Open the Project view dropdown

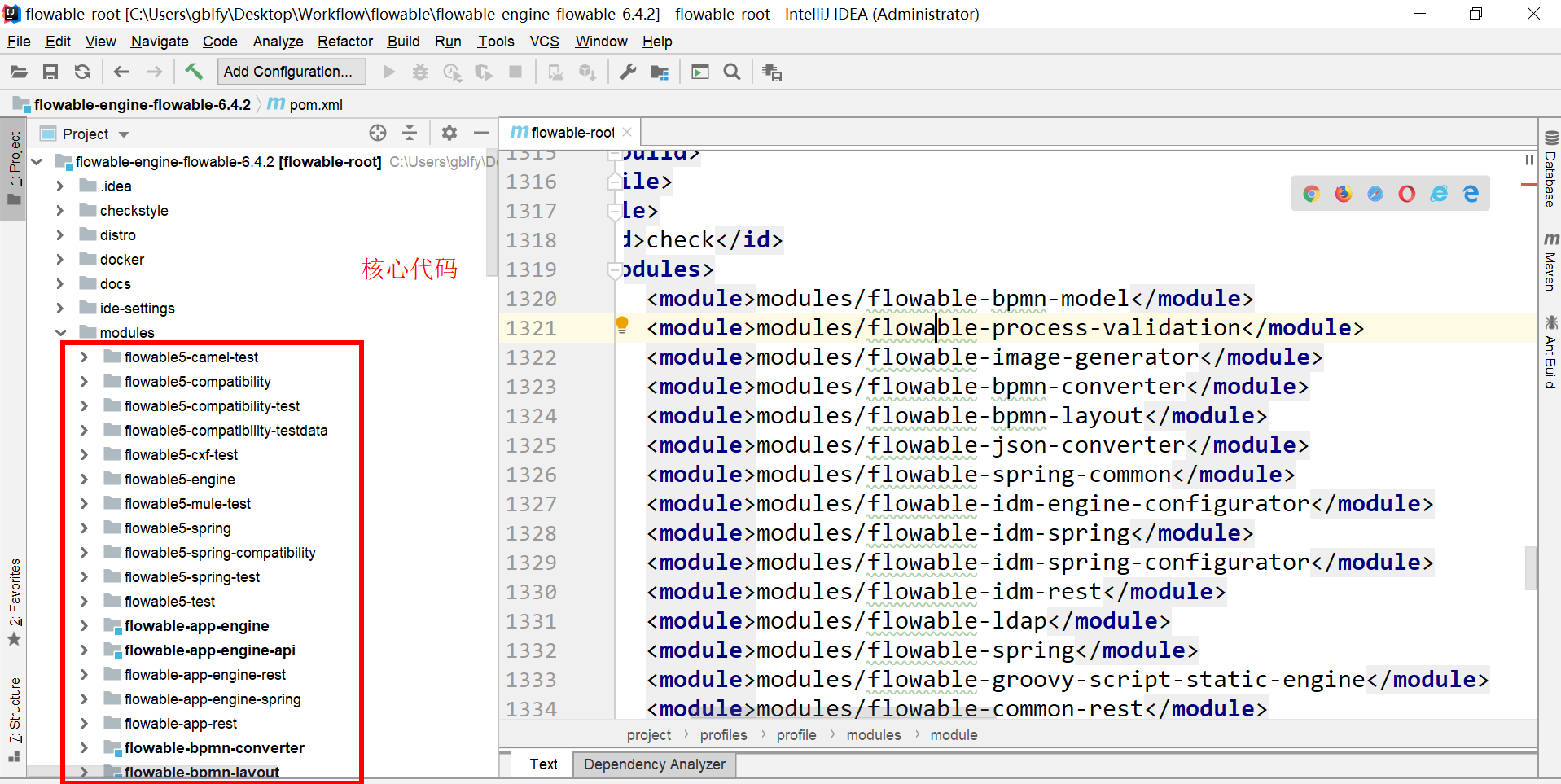tap(124, 134)
